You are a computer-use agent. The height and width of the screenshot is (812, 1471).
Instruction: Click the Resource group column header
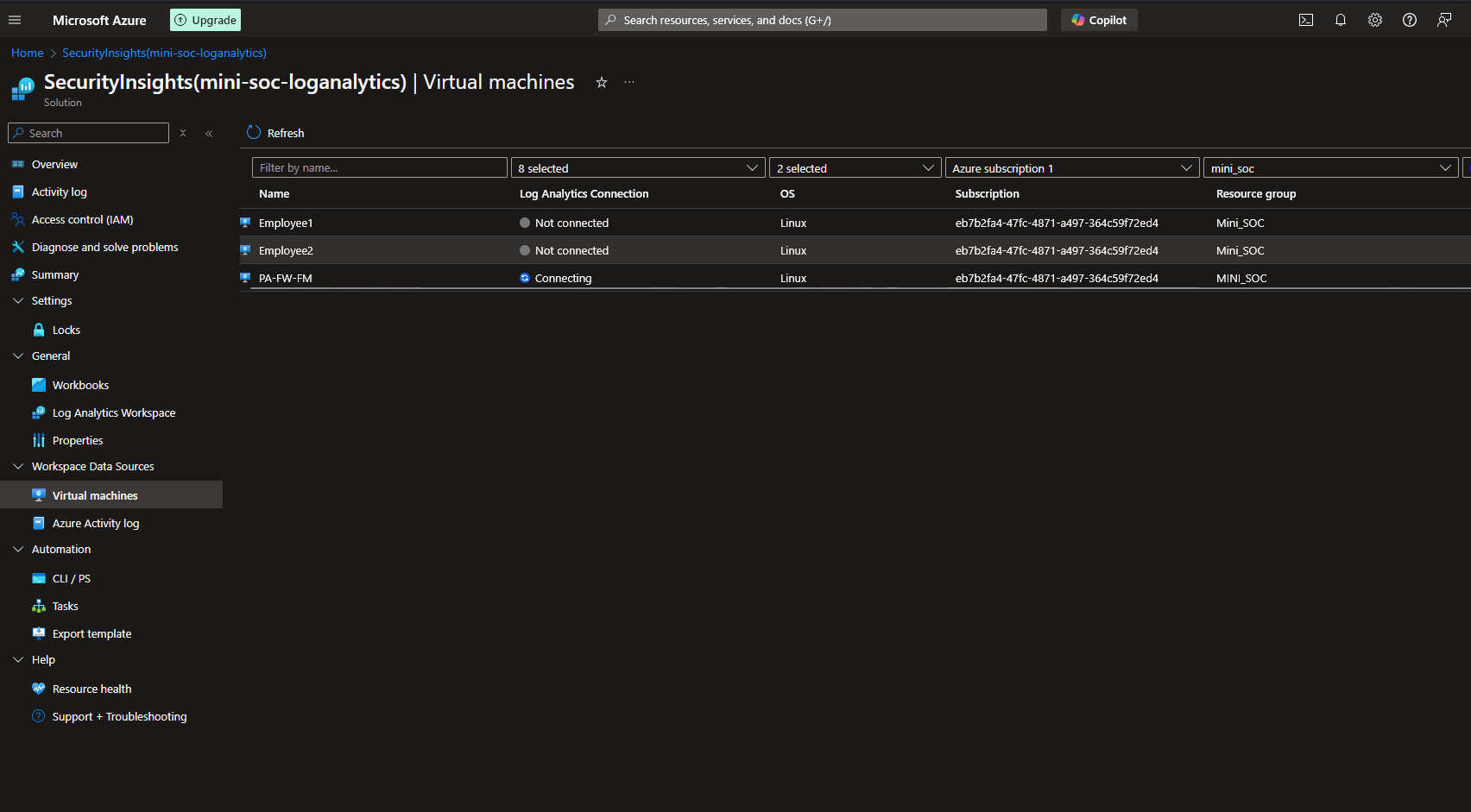point(1256,193)
